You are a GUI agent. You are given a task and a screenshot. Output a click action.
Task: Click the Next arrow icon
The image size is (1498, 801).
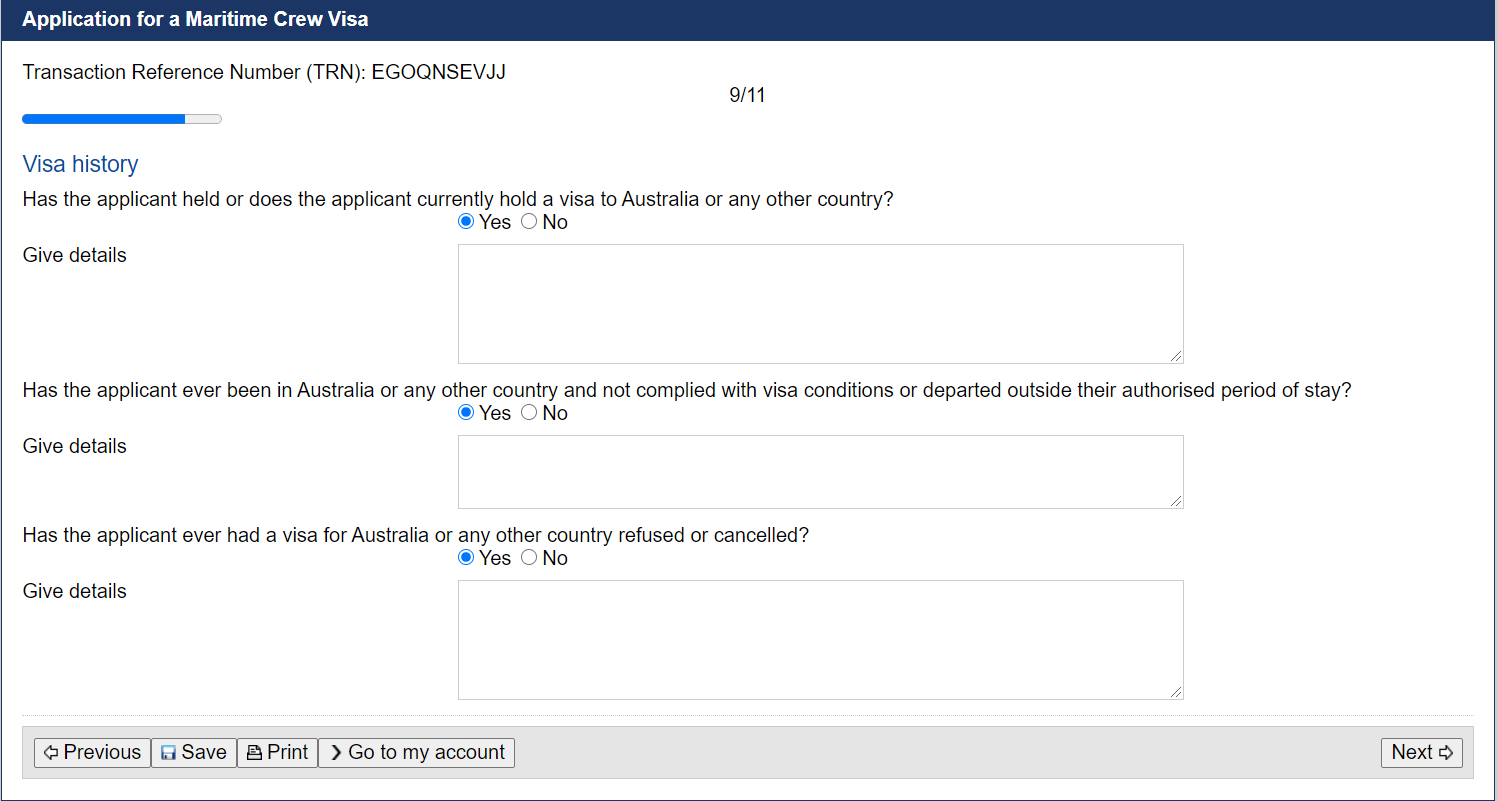[x=1446, y=753]
